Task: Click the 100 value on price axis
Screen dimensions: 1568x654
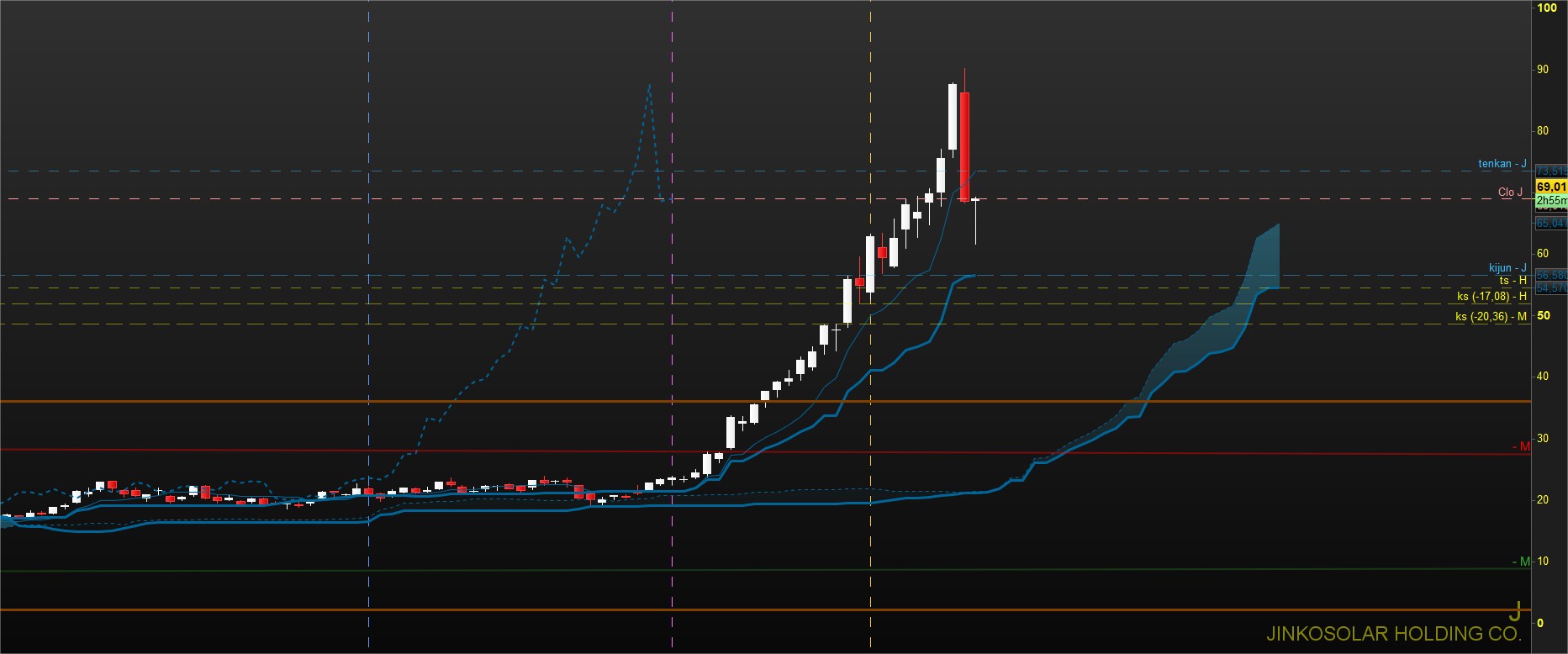Action: pos(1547,8)
